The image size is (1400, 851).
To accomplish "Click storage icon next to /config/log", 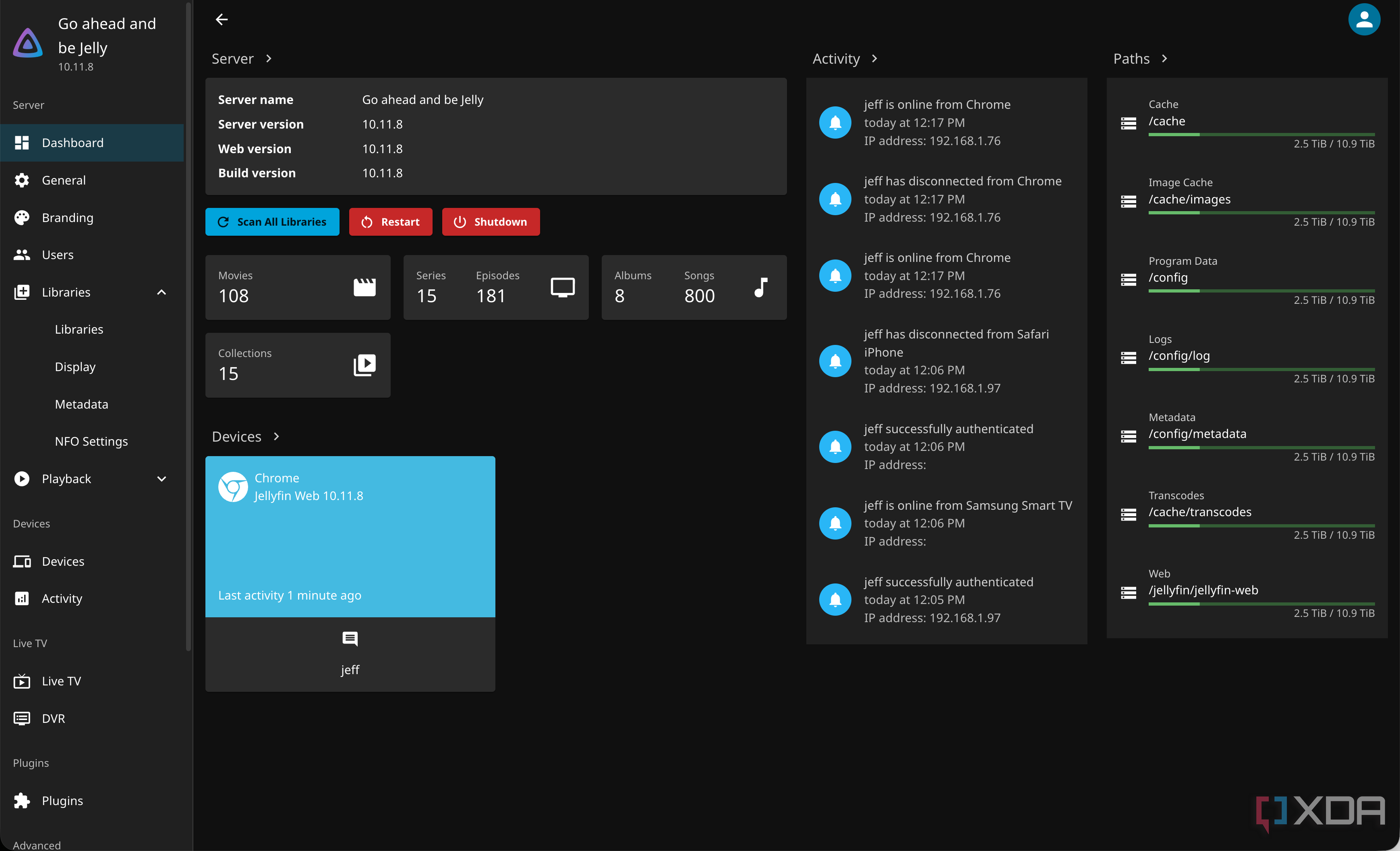I will tap(1129, 358).
